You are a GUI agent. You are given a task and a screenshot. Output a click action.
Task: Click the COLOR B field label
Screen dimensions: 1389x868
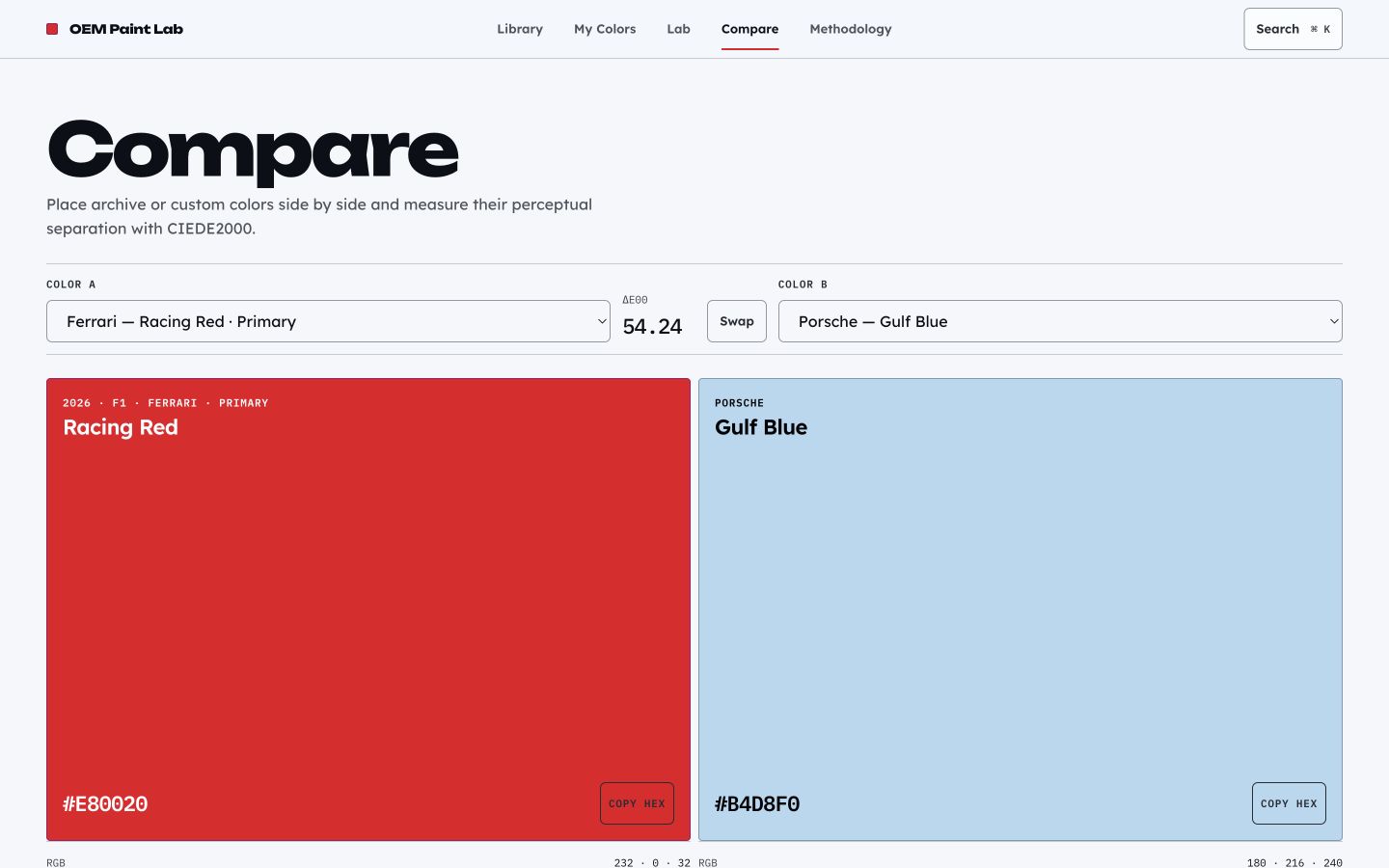(x=803, y=285)
